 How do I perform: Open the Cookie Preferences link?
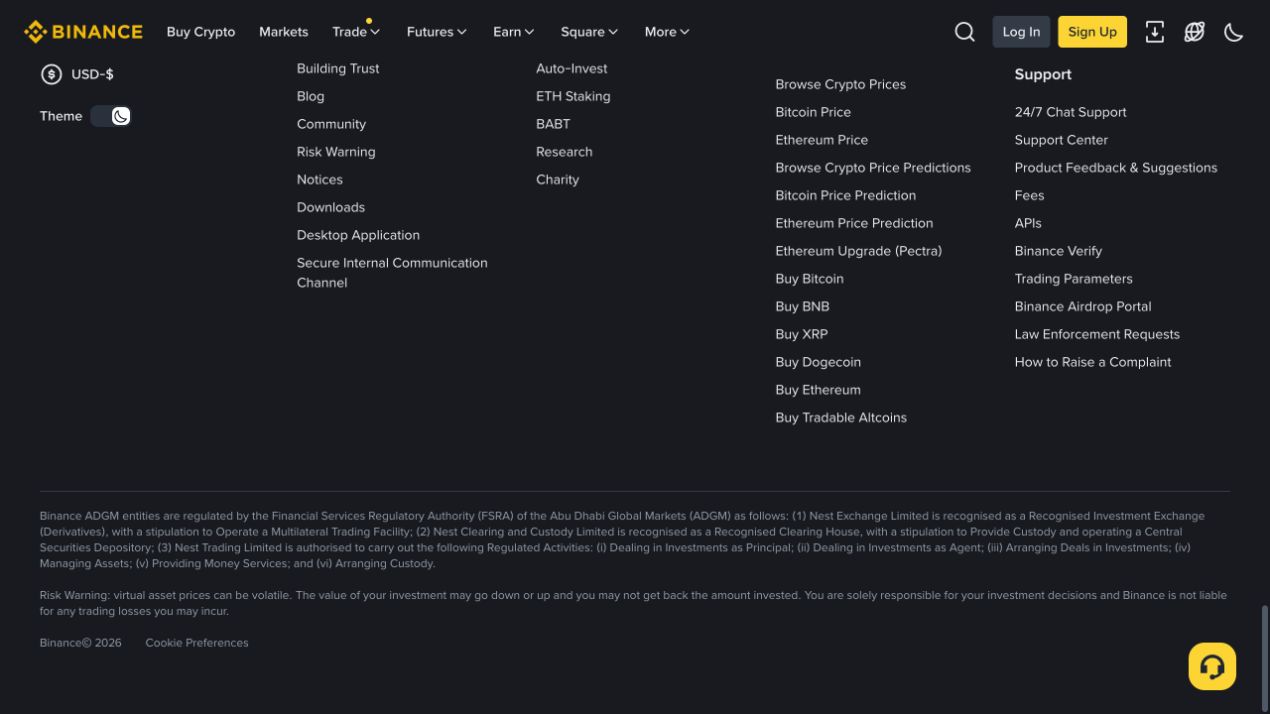197,643
